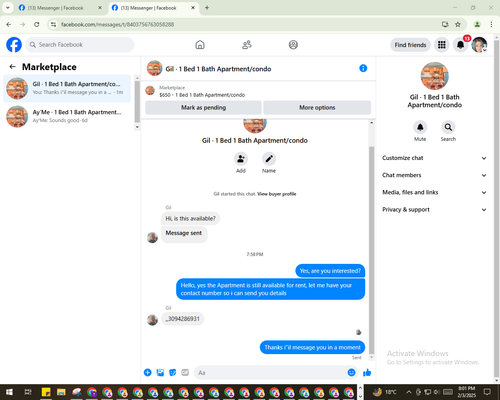Click the Search Facebook input field

[80, 45]
